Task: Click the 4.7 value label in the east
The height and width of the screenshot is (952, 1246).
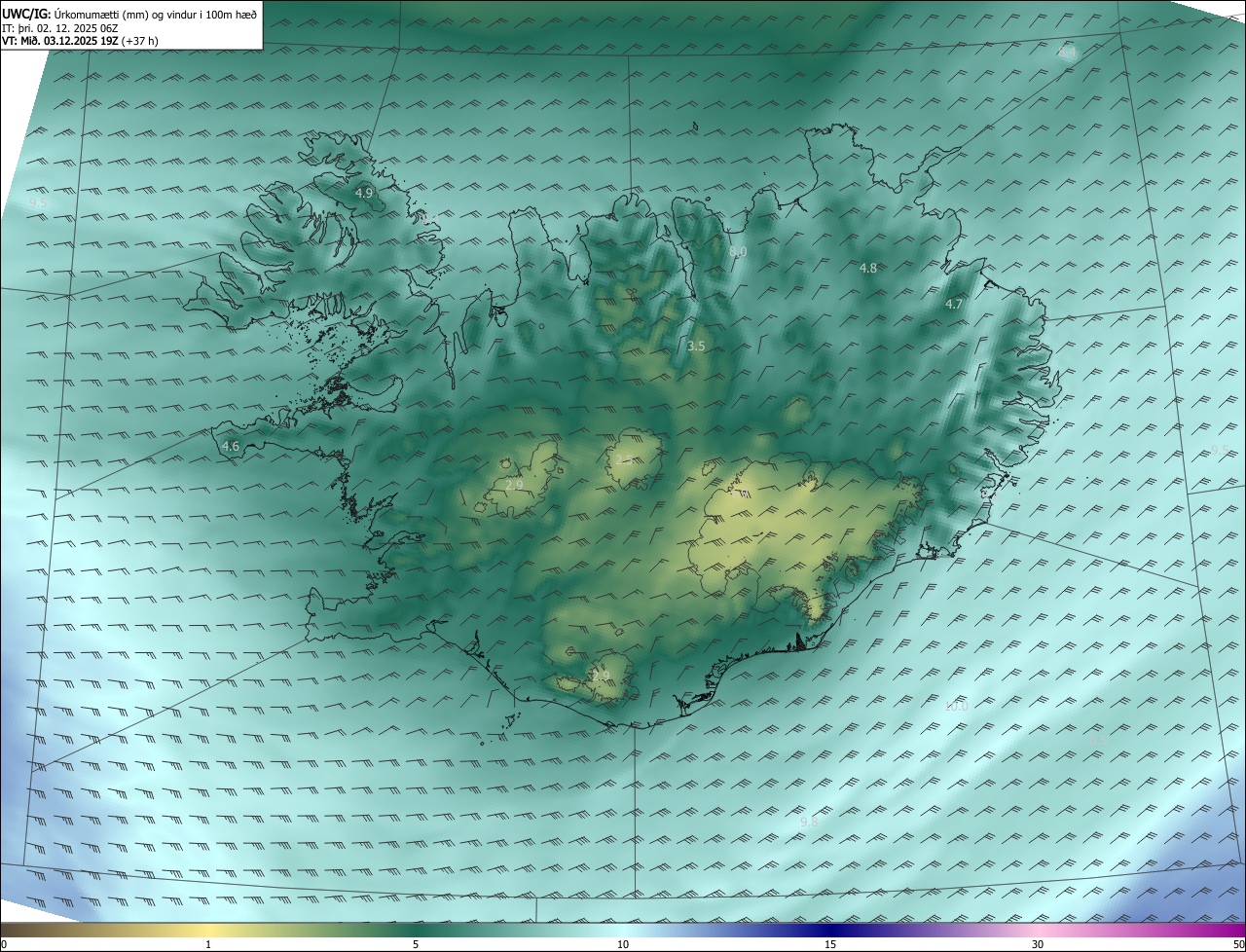Action: tap(954, 305)
